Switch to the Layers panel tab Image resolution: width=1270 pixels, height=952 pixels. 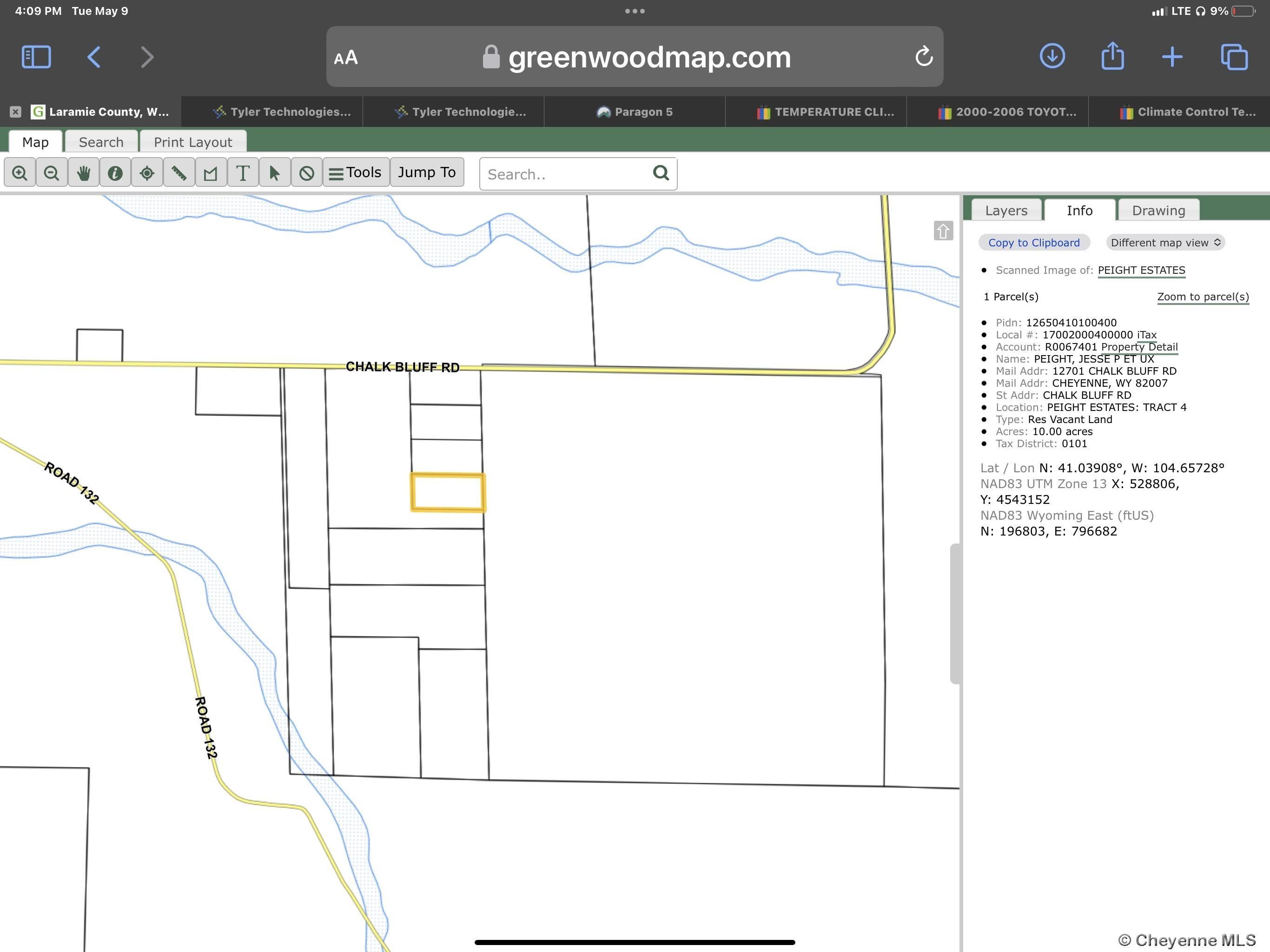click(1006, 211)
